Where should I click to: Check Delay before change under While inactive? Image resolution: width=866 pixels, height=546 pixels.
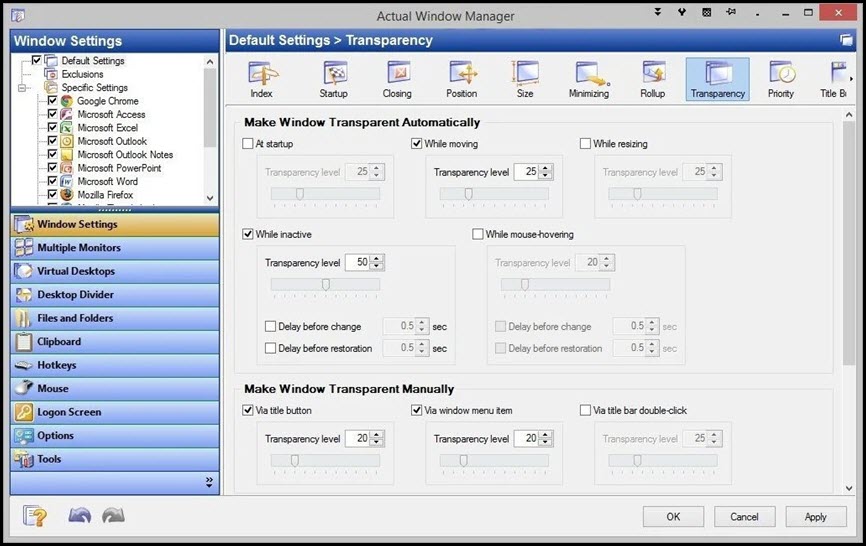click(271, 326)
